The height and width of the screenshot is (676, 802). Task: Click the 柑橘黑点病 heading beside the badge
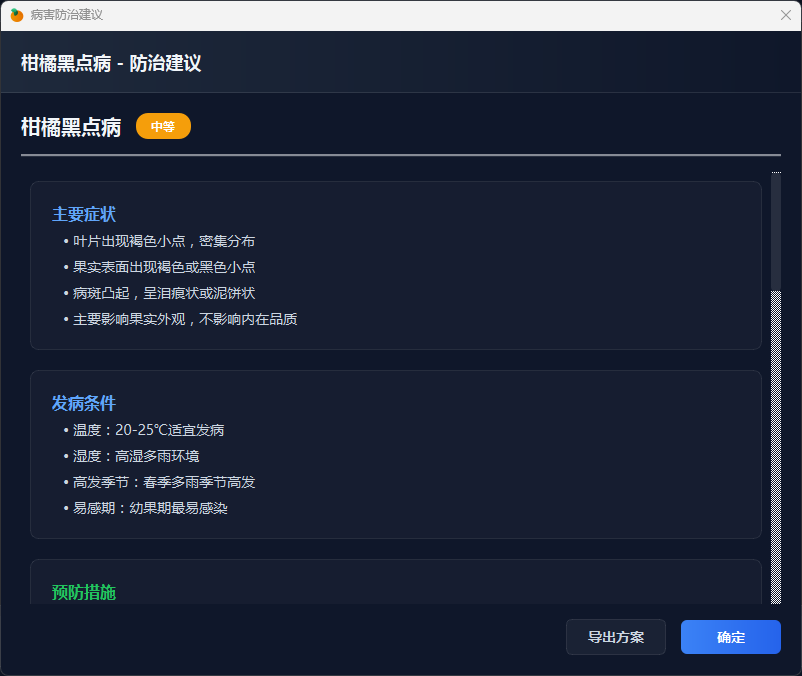point(71,127)
